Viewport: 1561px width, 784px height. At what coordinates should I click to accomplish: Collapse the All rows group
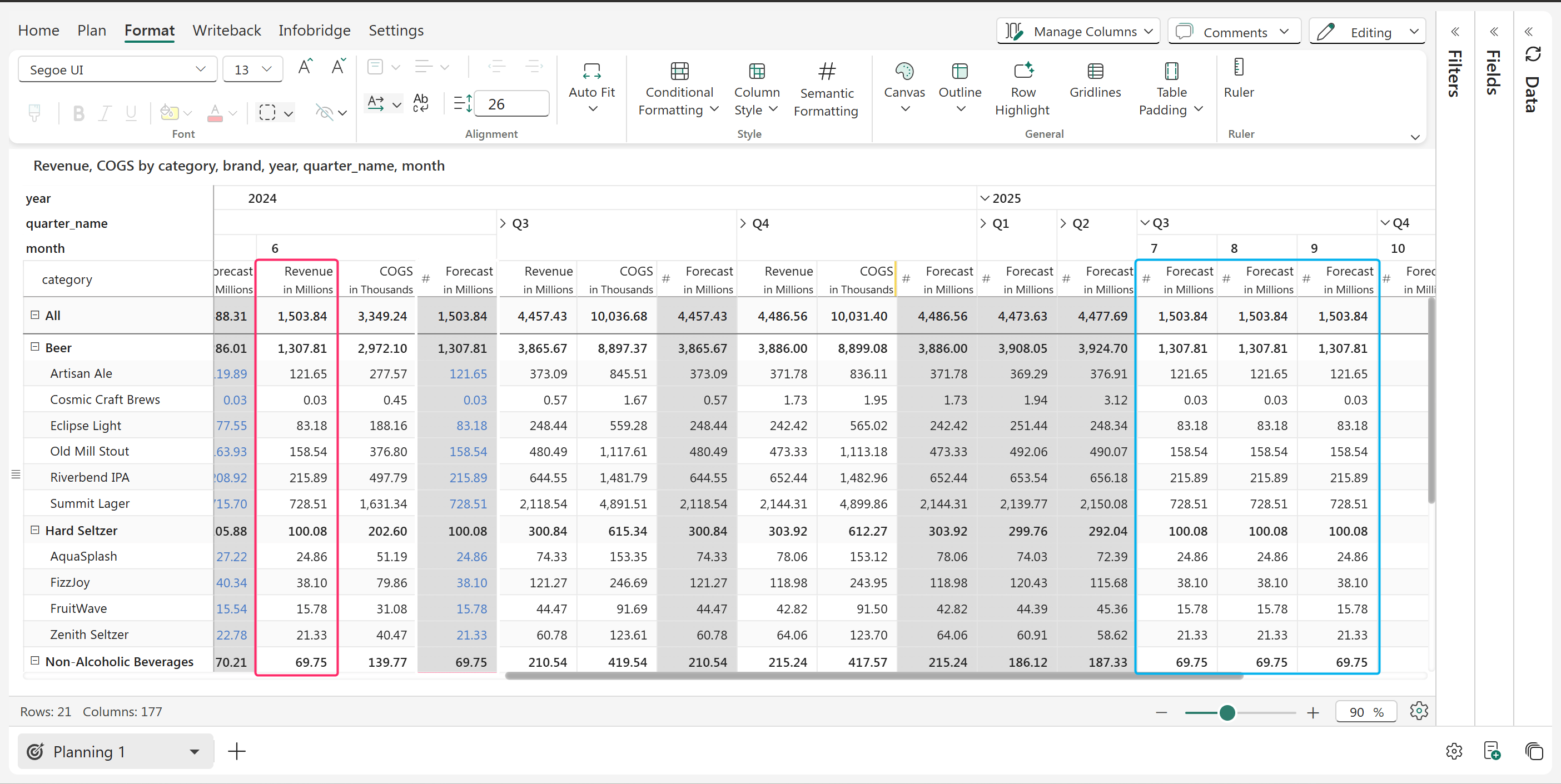pos(35,315)
